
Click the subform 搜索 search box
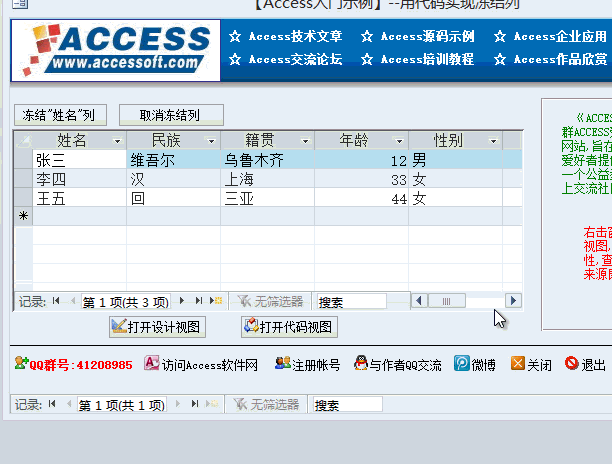point(352,302)
